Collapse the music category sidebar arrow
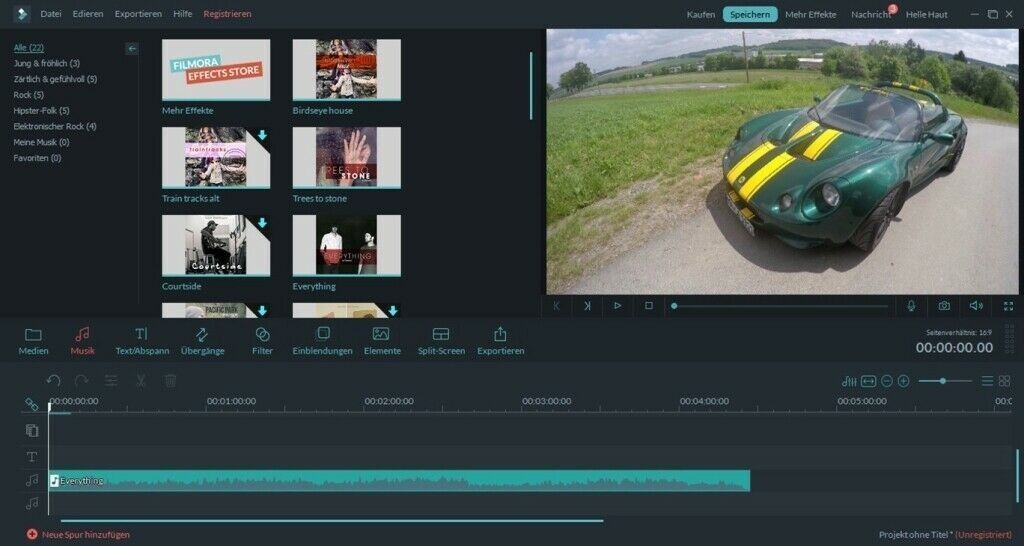Image resolution: width=1024 pixels, height=546 pixels. click(x=132, y=48)
